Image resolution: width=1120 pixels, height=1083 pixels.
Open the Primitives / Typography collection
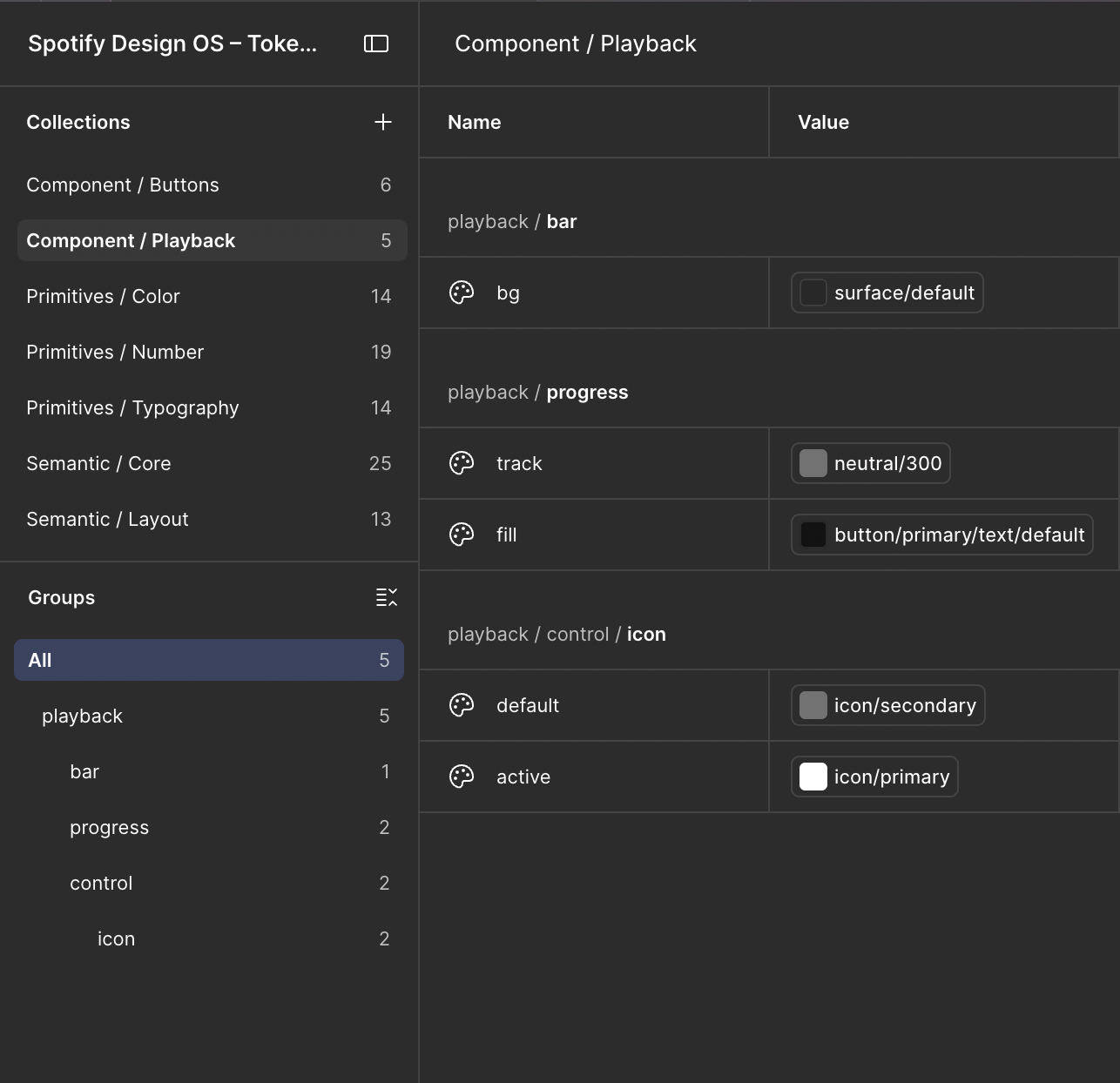(x=213, y=407)
